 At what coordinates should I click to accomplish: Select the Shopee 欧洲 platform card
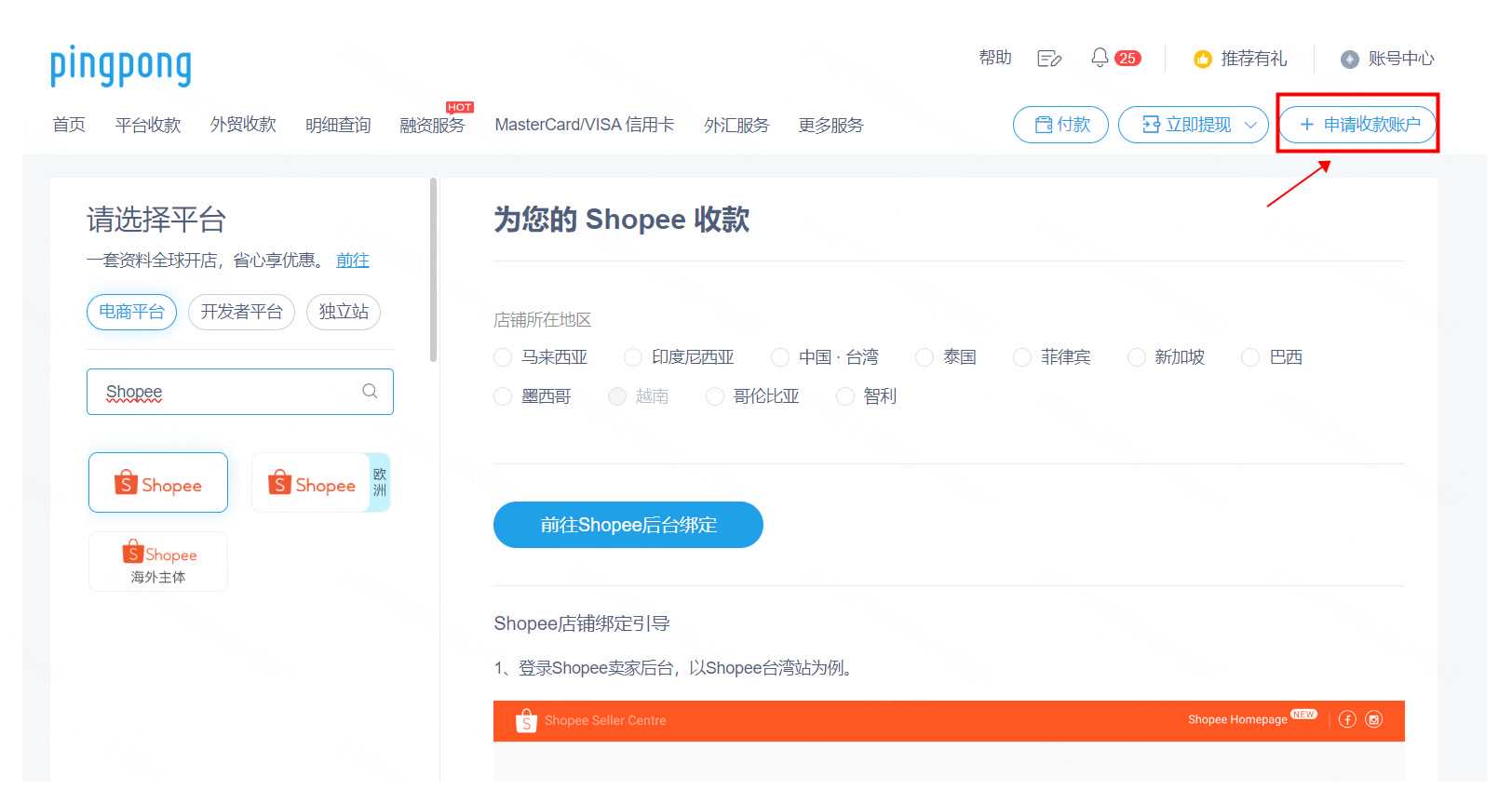click(x=321, y=482)
